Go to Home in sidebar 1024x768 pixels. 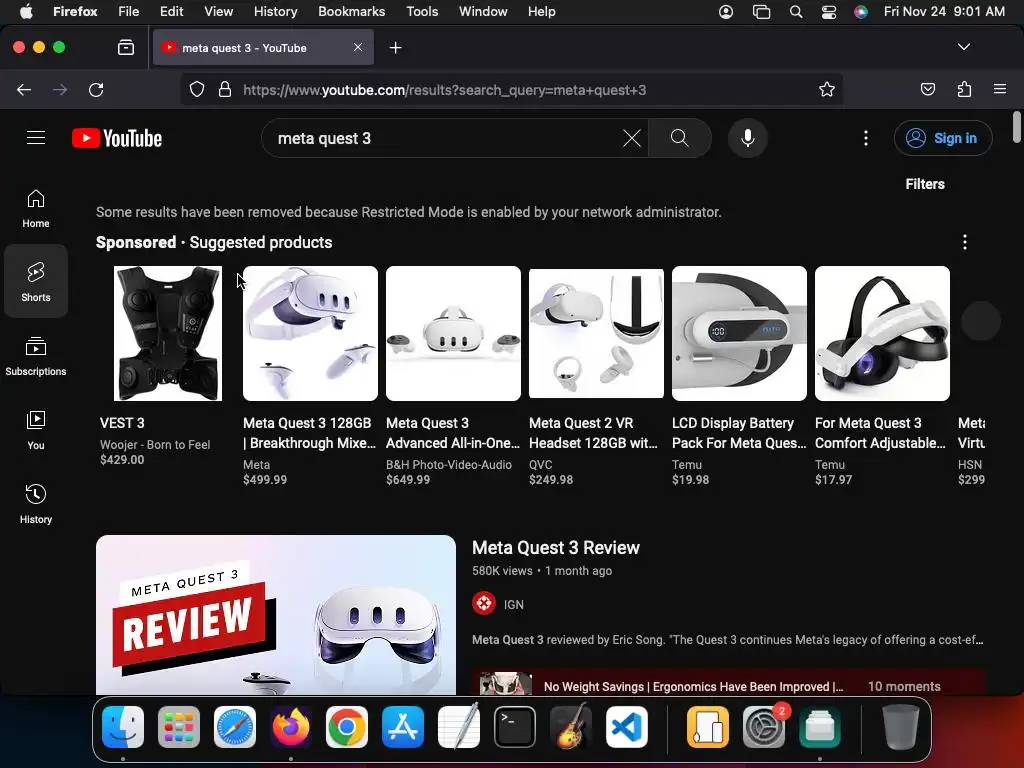[x=36, y=208]
